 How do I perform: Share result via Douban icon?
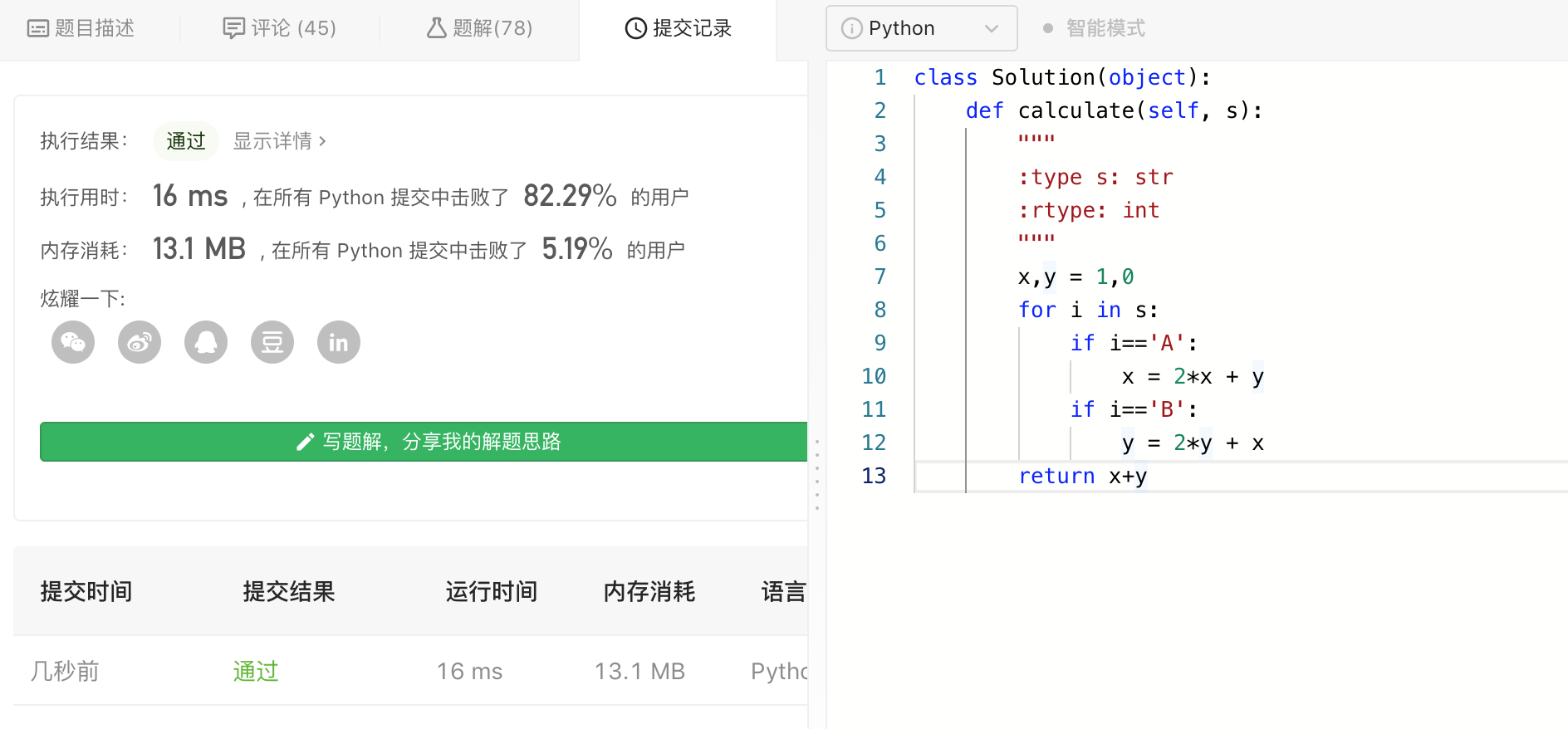click(x=272, y=342)
